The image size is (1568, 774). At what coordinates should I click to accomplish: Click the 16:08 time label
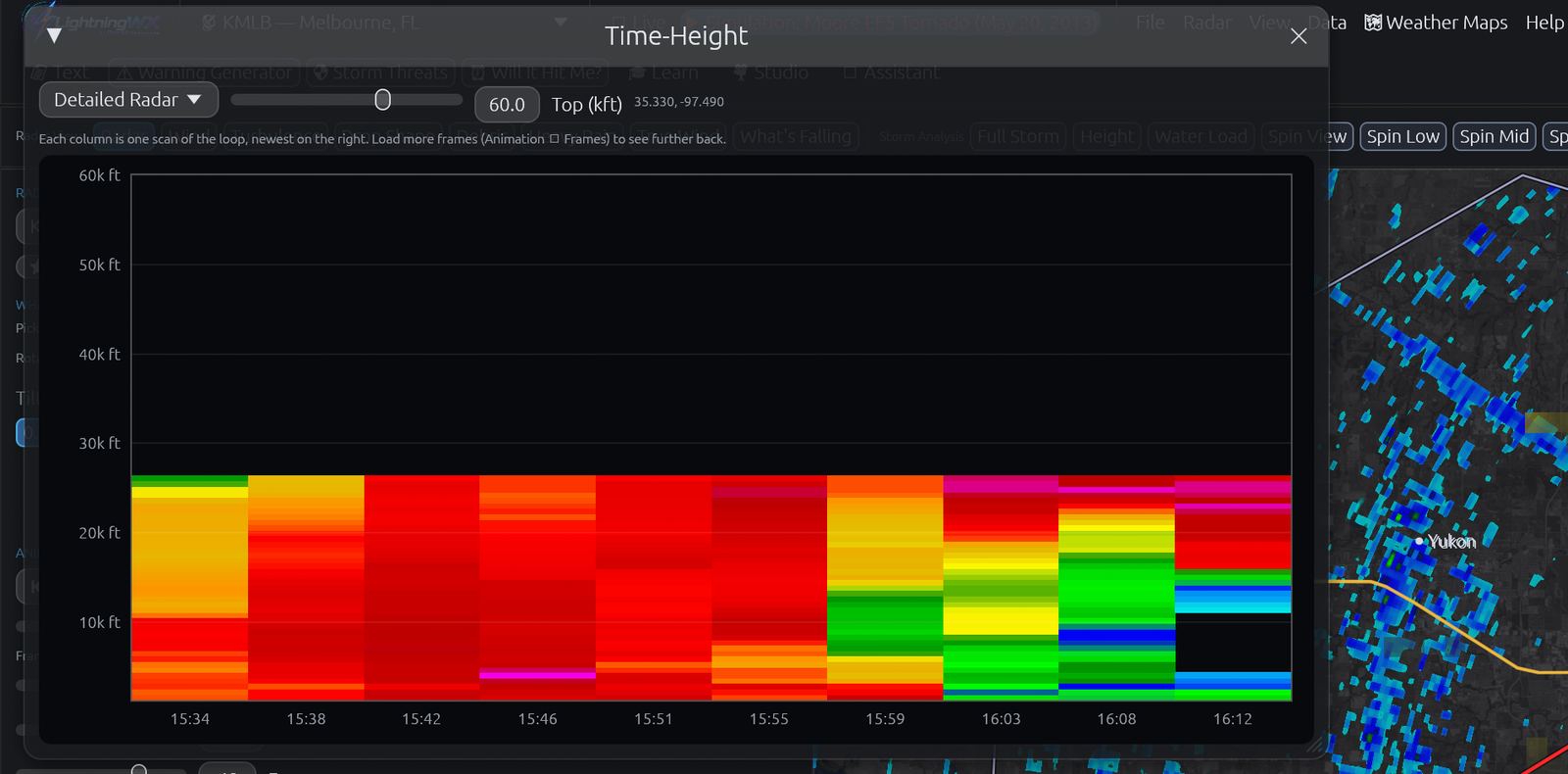(x=1116, y=719)
